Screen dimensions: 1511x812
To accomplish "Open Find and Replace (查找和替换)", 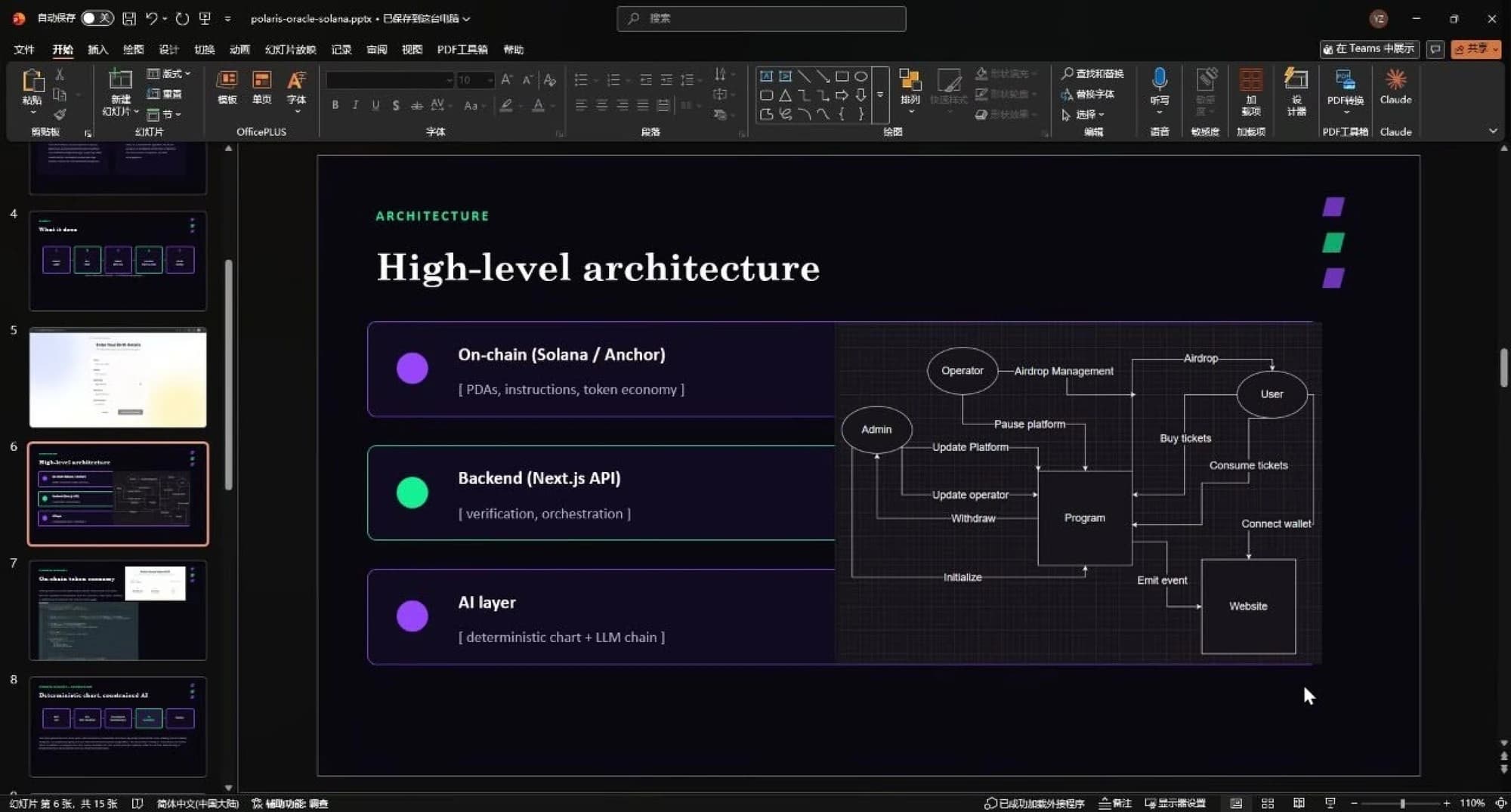I will (1092, 73).
